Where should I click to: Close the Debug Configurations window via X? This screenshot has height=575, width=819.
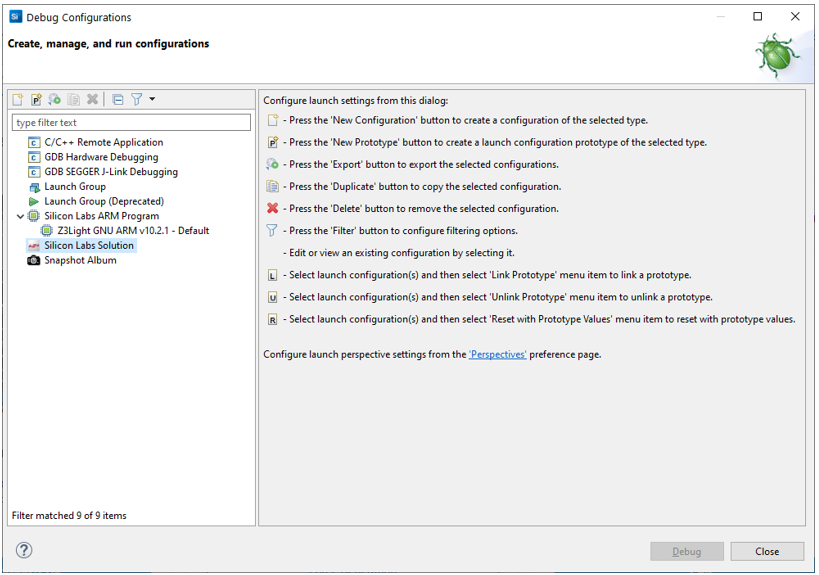[795, 17]
